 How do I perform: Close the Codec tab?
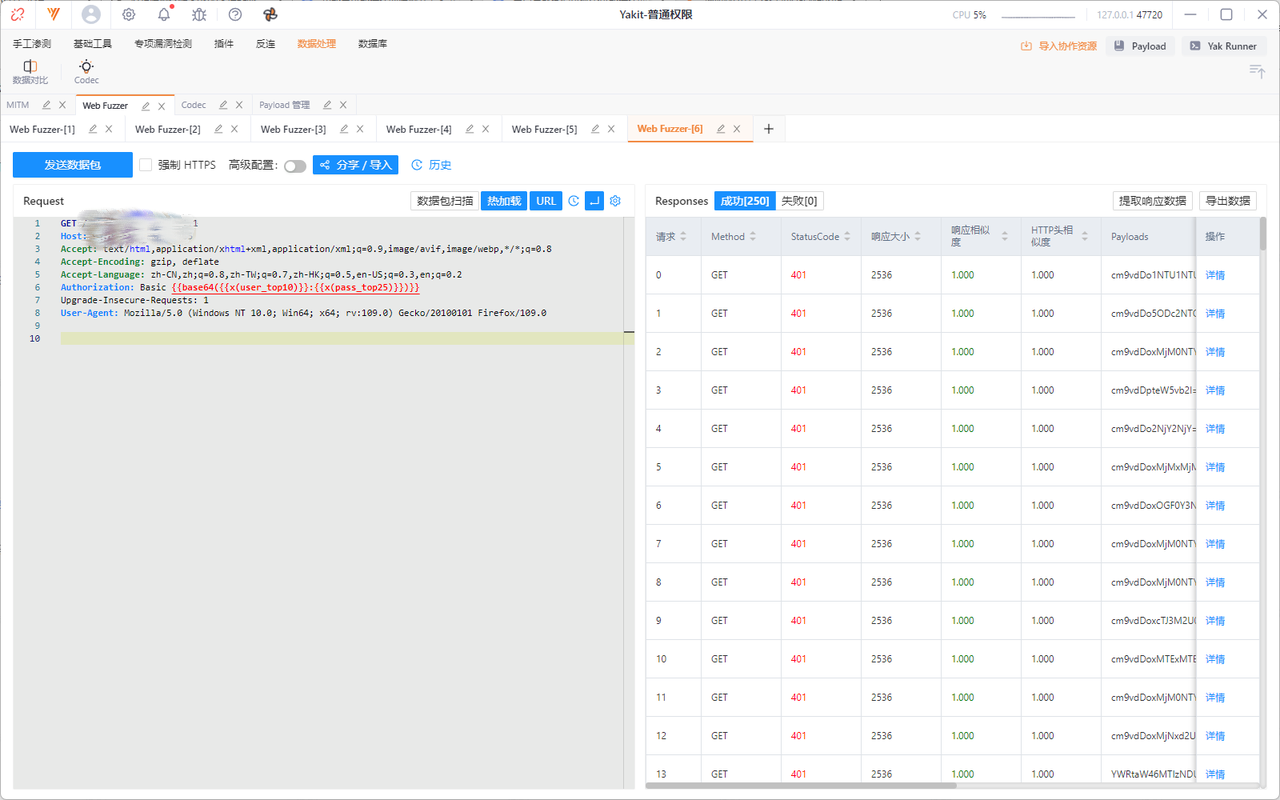point(240,105)
